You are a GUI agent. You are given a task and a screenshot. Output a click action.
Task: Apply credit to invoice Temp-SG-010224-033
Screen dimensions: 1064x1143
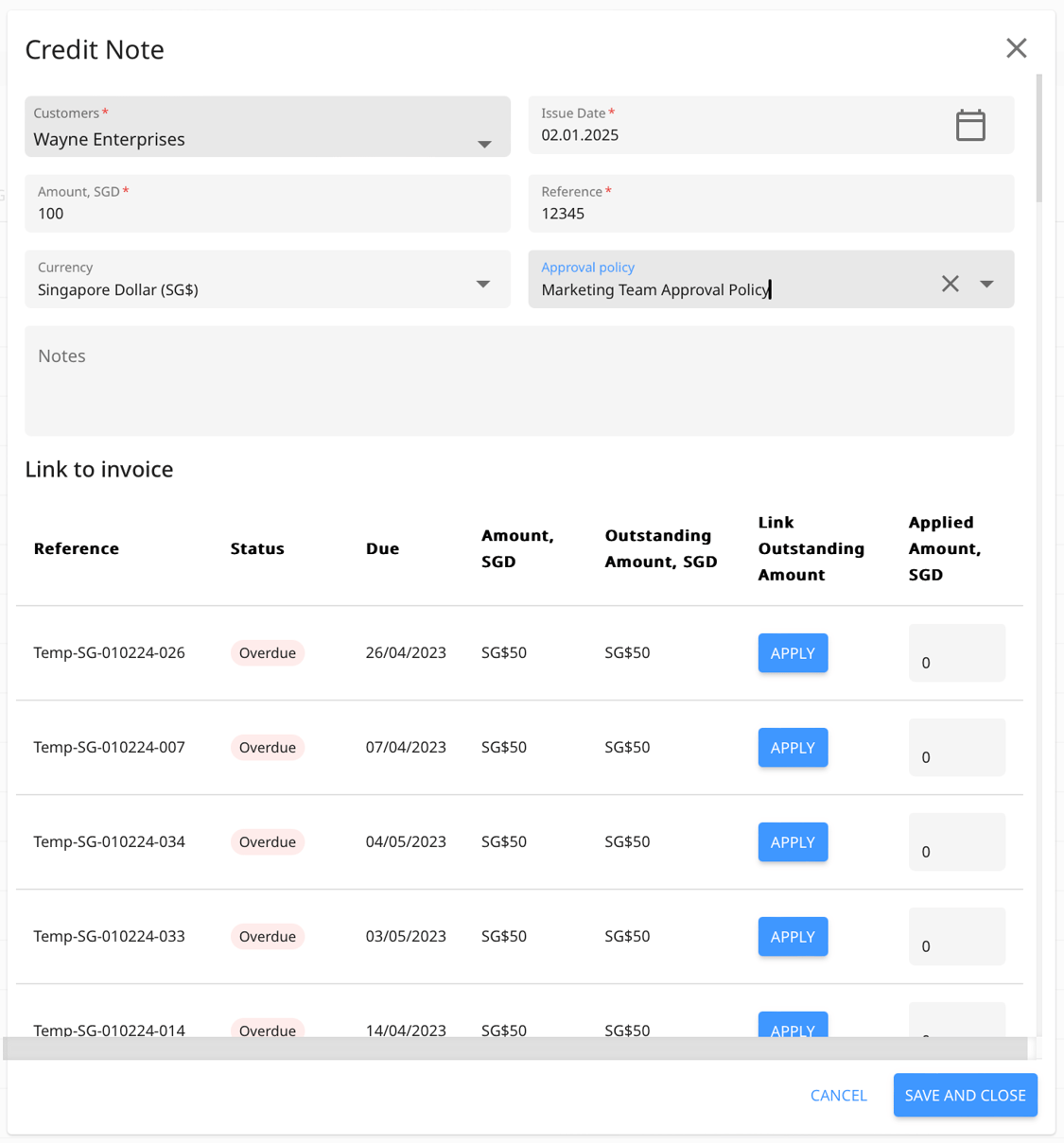[x=793, y=936]
